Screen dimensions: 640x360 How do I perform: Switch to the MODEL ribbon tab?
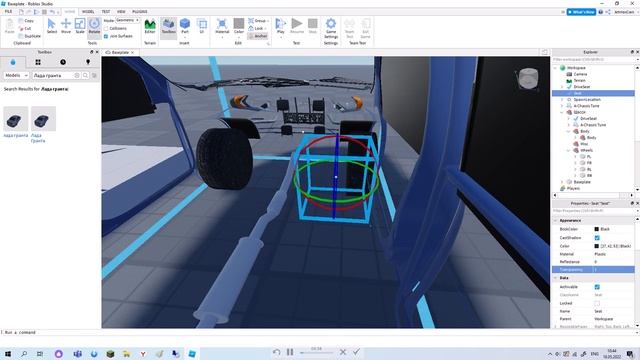(x=88, y=11)
